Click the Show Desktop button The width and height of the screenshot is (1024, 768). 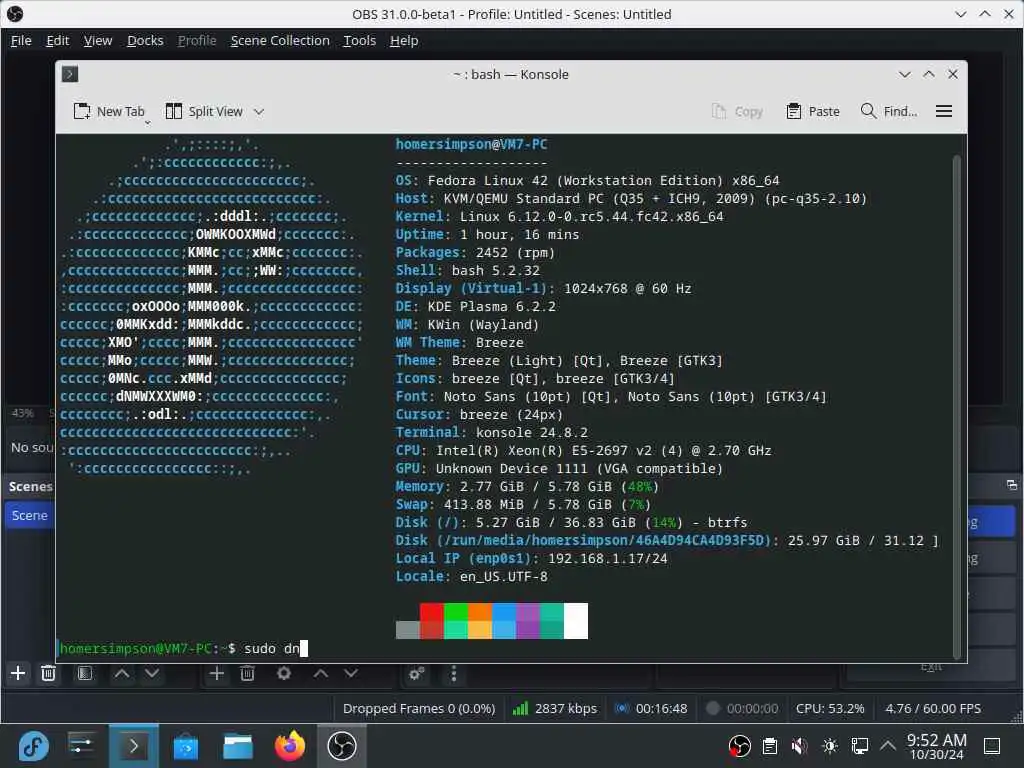[x=993, y=746]
